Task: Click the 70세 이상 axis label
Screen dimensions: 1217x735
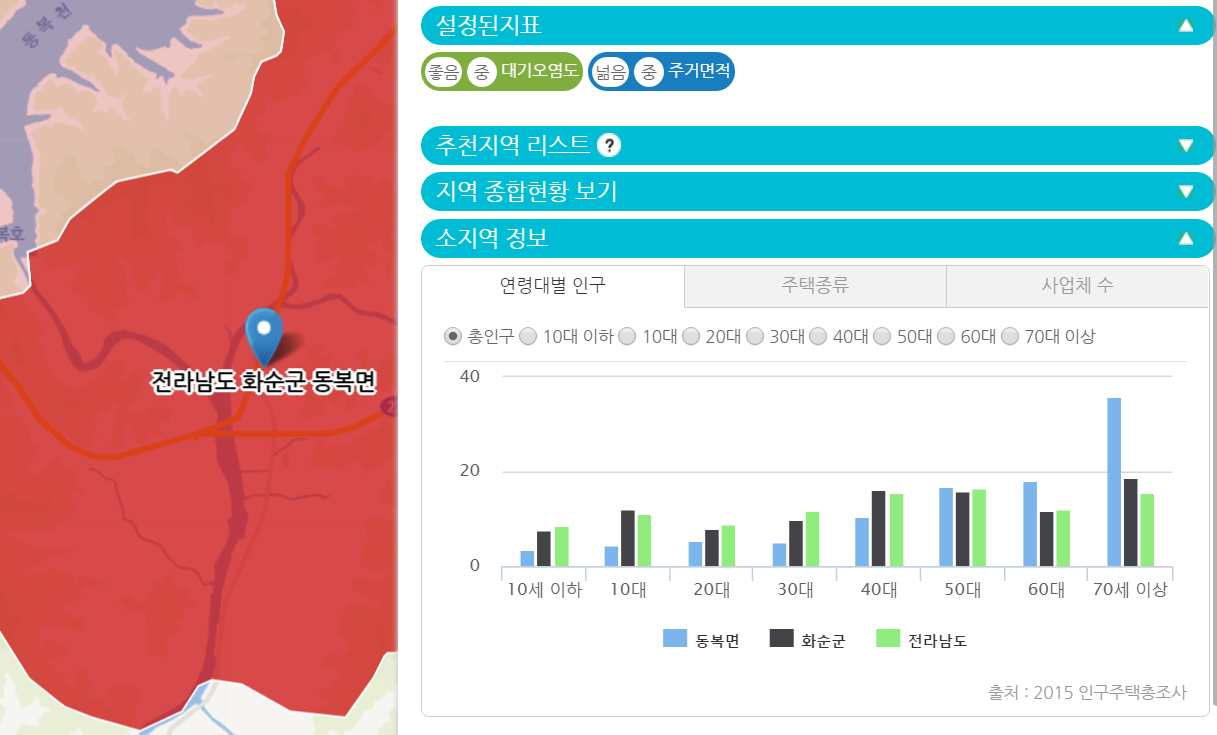Action: pyautogui.click(x=1130, y=590)
